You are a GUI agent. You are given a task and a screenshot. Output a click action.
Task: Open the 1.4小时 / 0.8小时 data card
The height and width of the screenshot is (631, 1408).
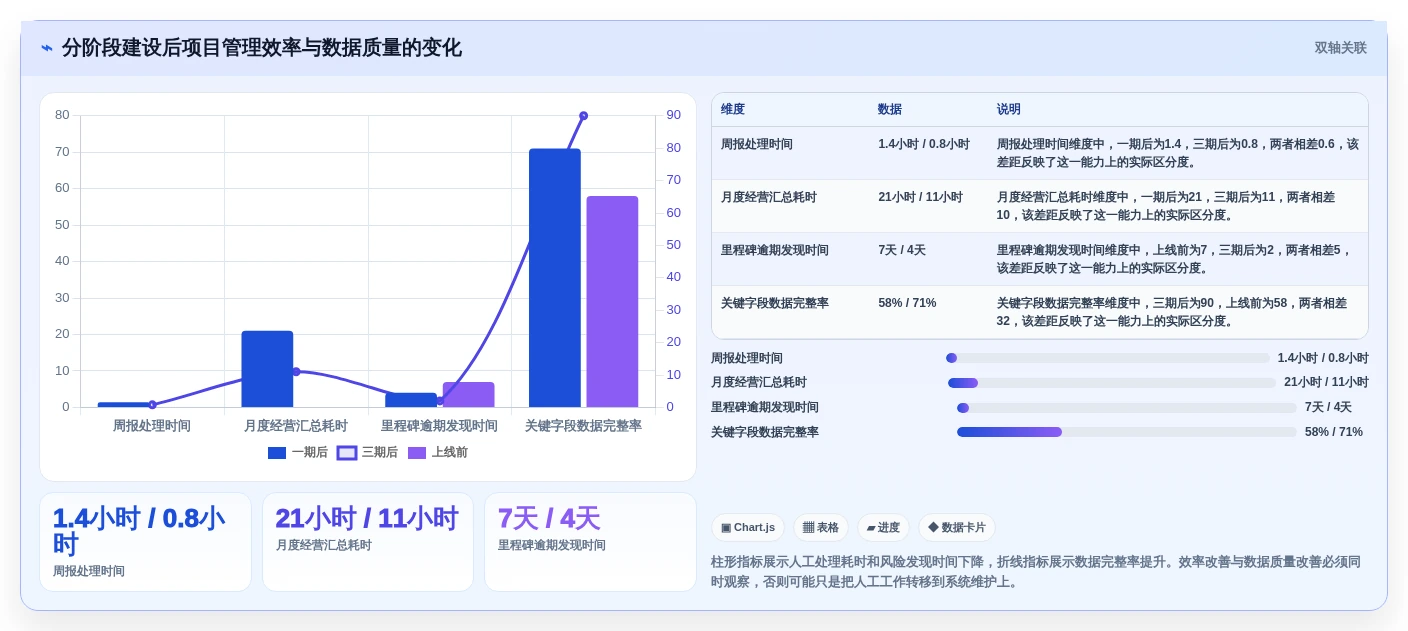click(145, 542)
